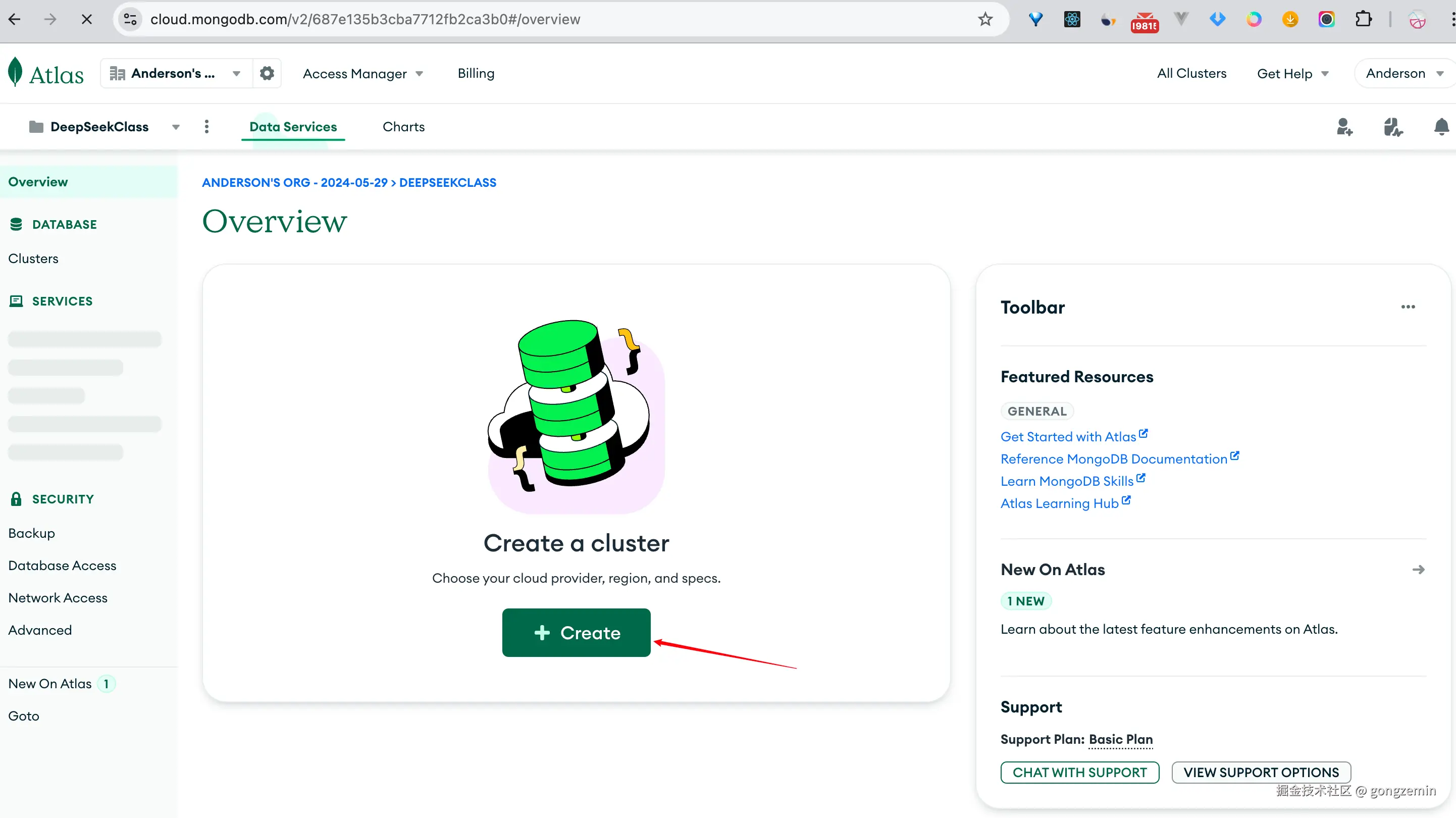Select Clusters in the sidebar
This screenshot has width=1456, height=818.
click(x=33, y=259)
